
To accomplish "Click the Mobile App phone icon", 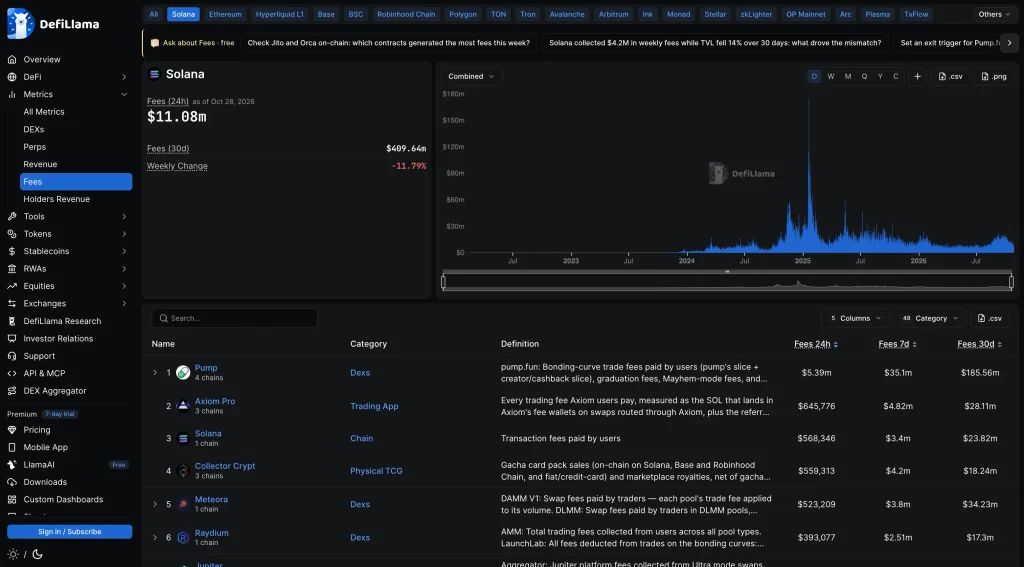I will click(x=12, y=447).
